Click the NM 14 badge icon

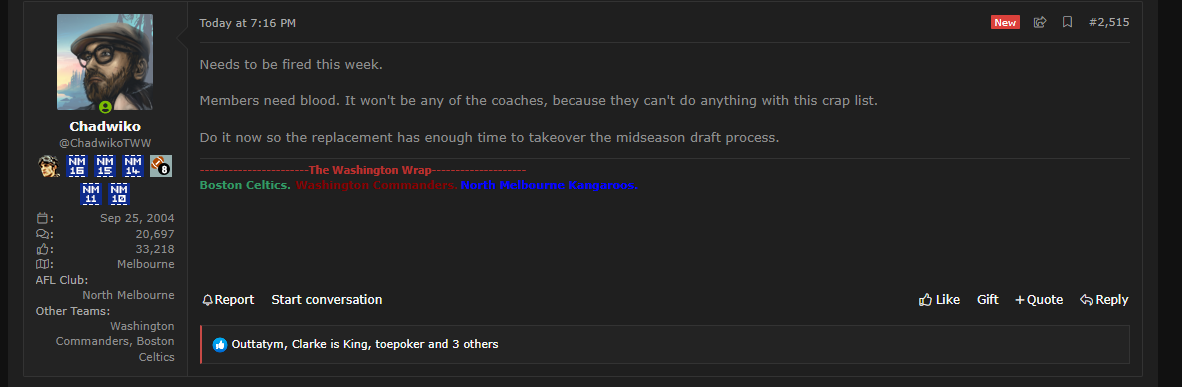pyautogui.click(x=133, y=166)
